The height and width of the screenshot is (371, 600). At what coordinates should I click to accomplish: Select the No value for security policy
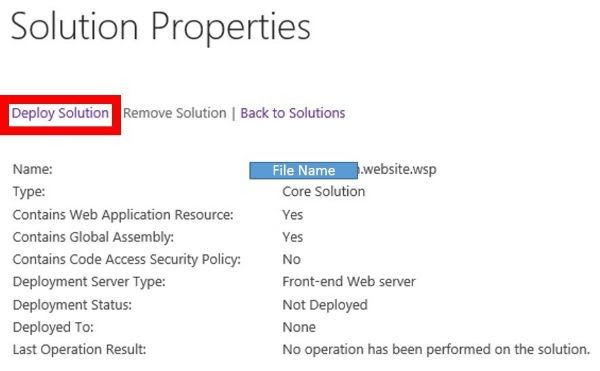coord(292,259)
